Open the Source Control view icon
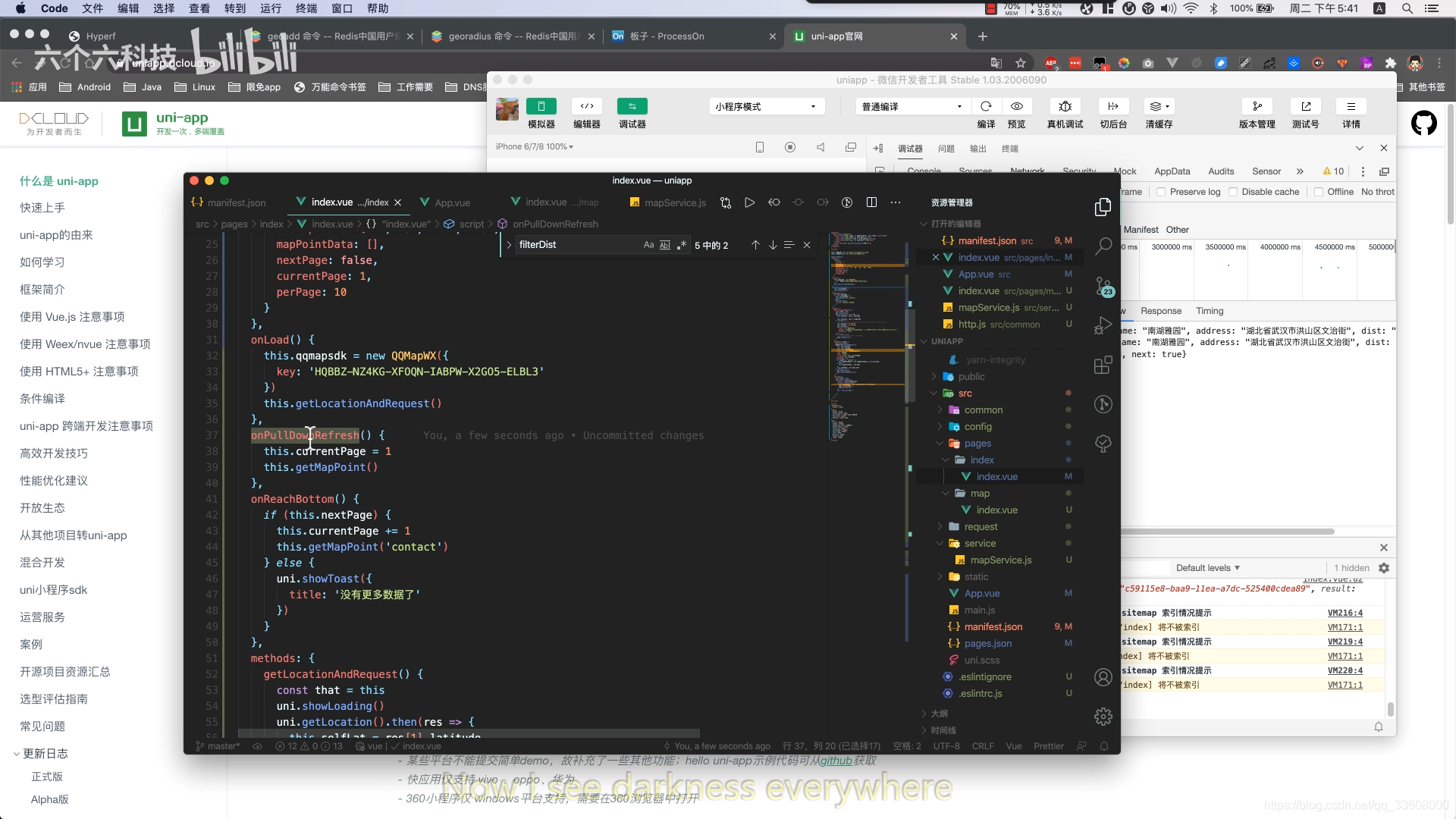This screenshot has height=819, width=1456. click(1103, 286)
